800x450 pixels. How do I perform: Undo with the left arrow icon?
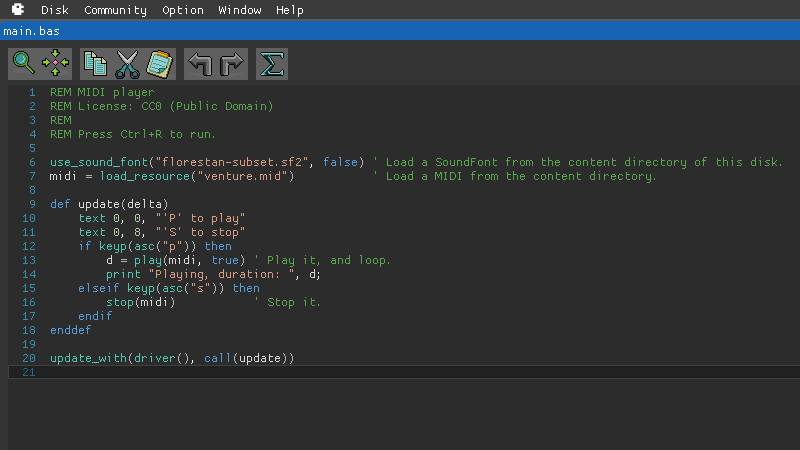pyautogui.click(x=200, y=65)
